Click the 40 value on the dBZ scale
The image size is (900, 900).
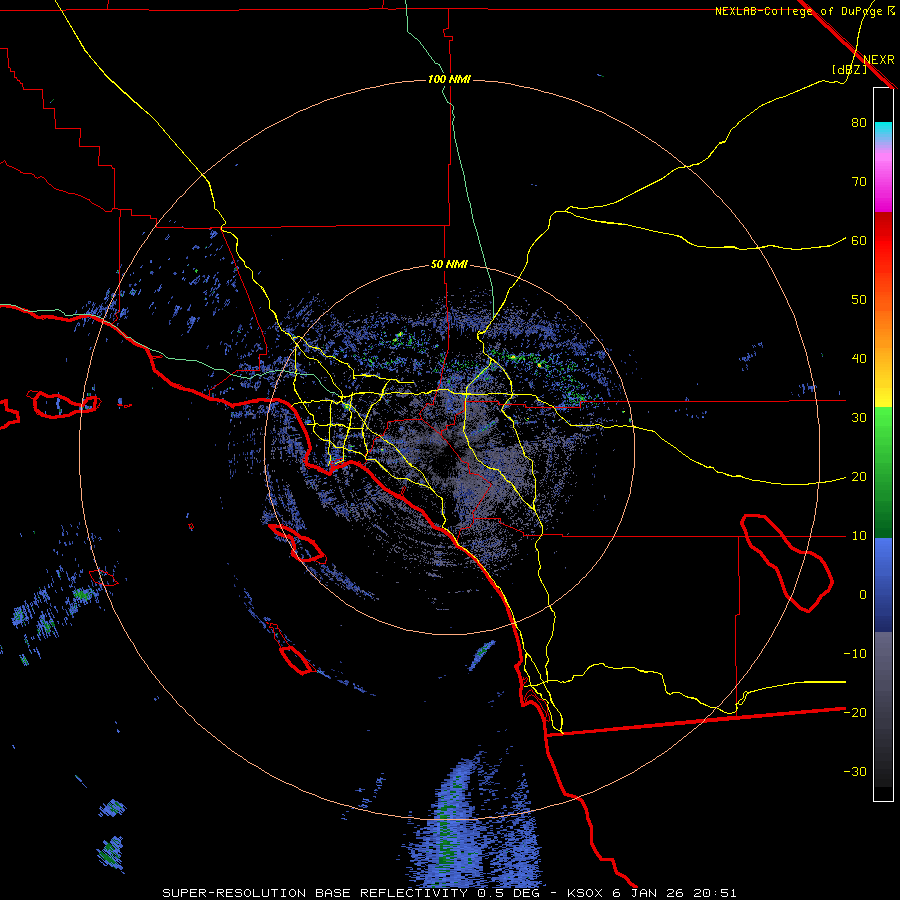859,359
